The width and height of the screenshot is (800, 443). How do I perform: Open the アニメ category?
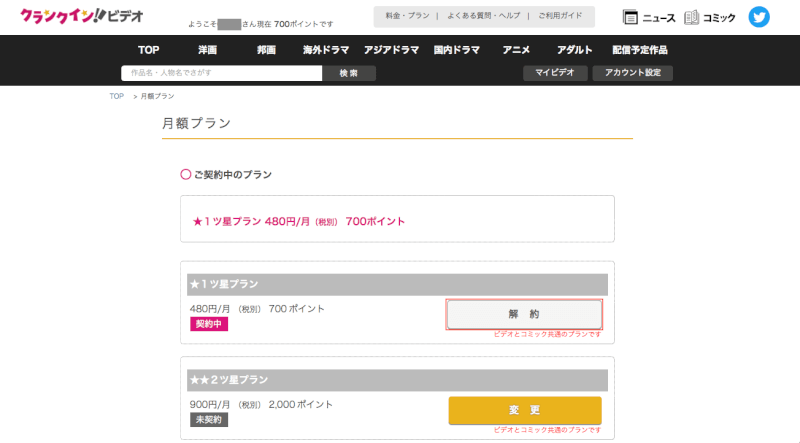point(516,50)
